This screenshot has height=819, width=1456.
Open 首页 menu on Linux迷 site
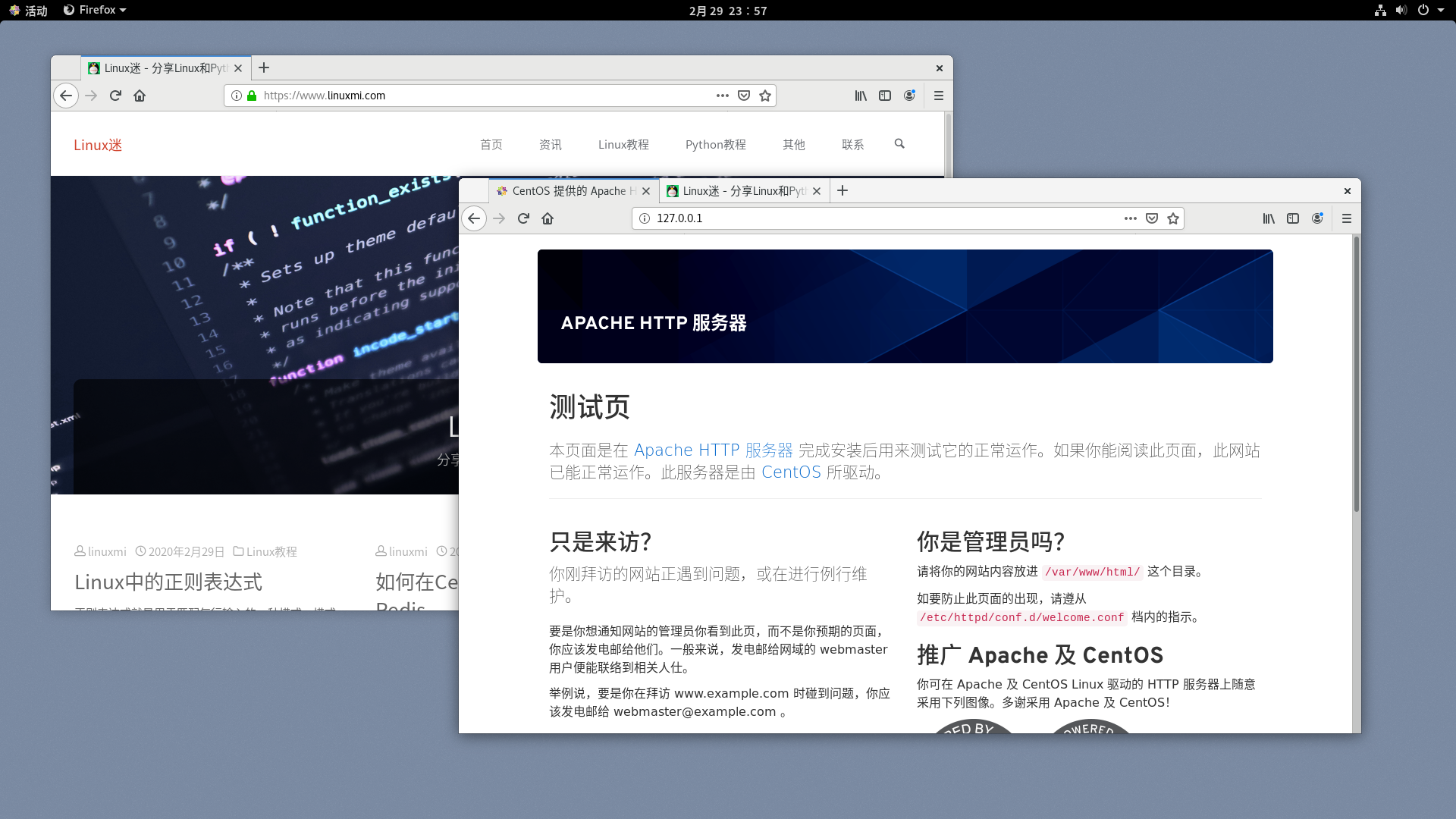[491, 145]
